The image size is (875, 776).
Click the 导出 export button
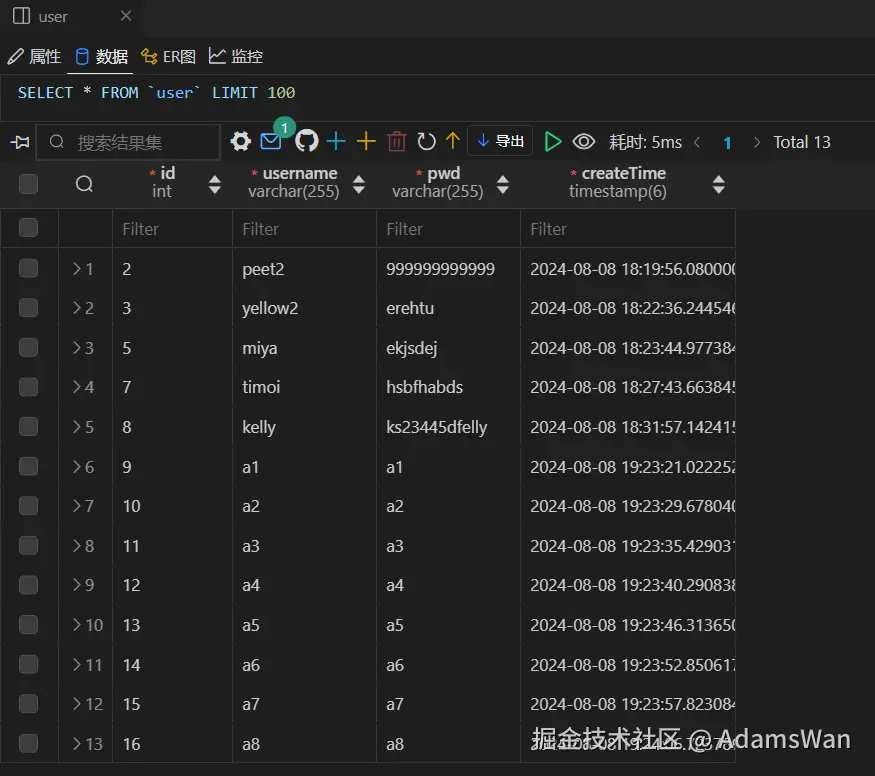click(501, 141)
